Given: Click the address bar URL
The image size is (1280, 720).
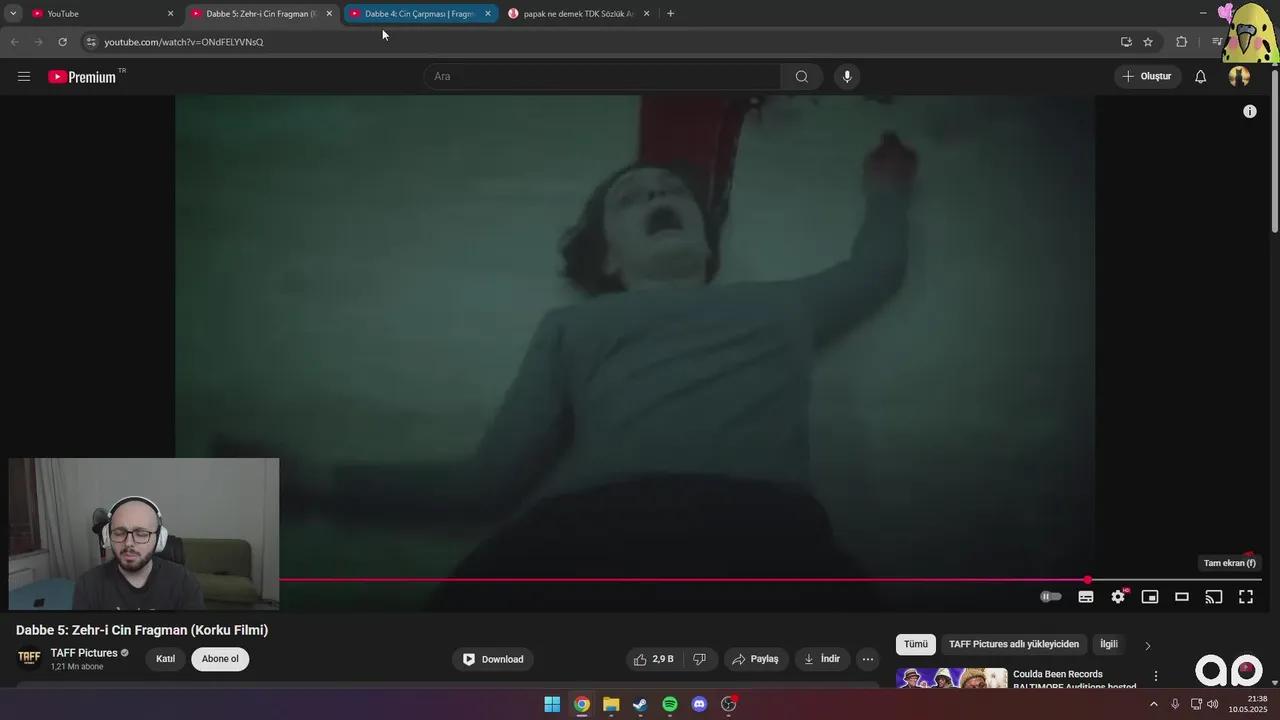Looking at the screenshot, I should point(184,42).
